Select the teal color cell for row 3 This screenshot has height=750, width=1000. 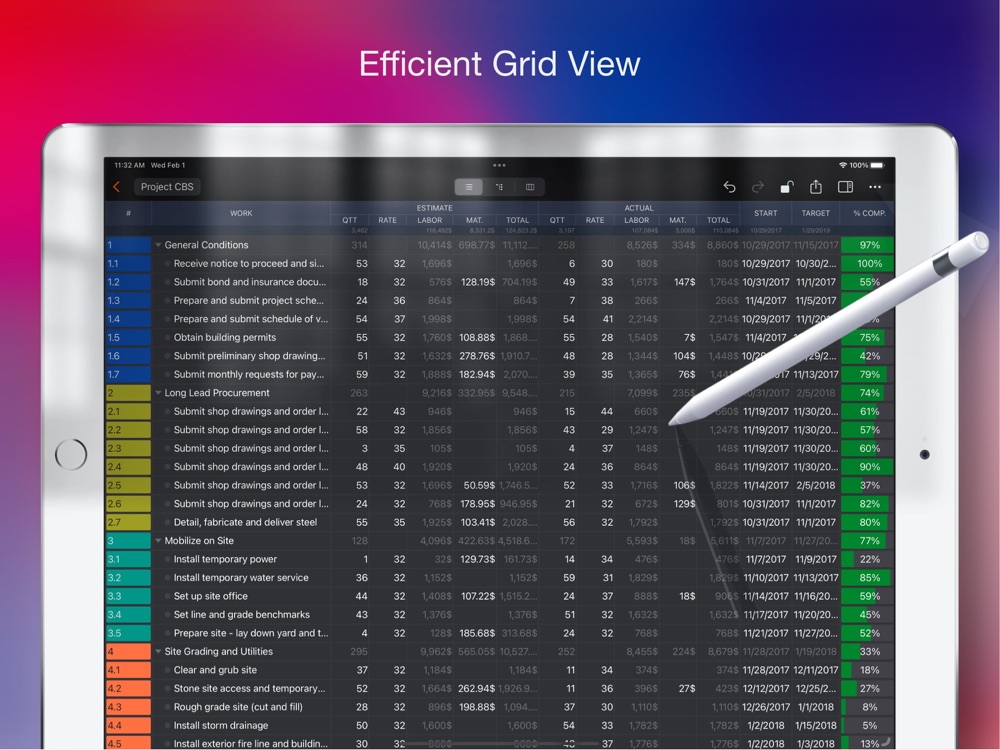129,541
